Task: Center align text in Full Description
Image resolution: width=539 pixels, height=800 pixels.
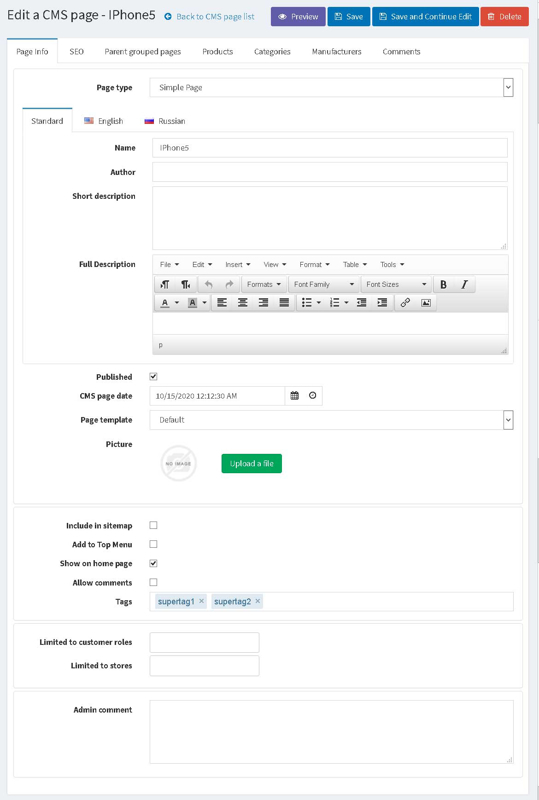Action: coord(243,303)
